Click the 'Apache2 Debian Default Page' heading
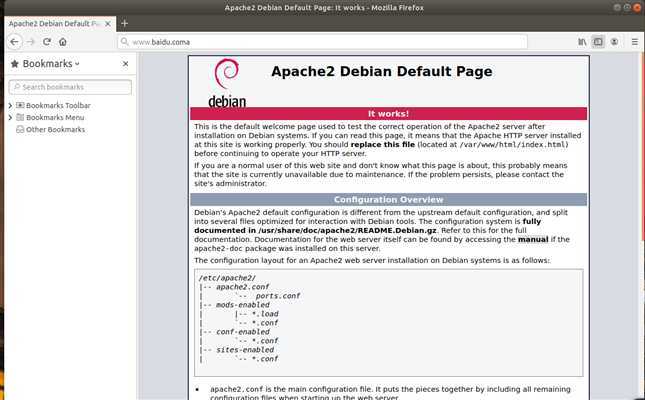This screenshot has width=645, height=400. pyautogui.click(x=382, y=71)
